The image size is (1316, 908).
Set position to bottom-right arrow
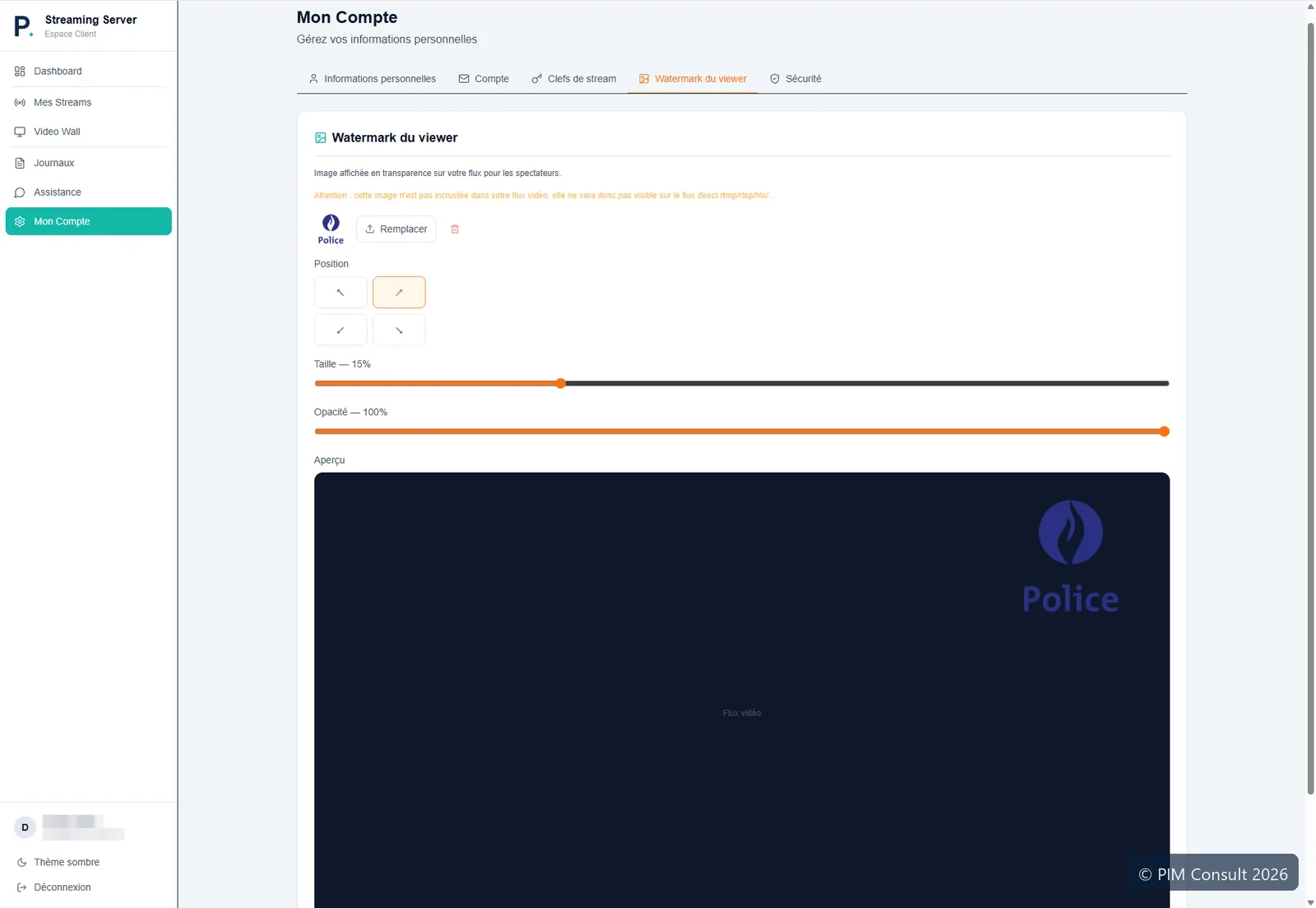[x=399, y=330]
